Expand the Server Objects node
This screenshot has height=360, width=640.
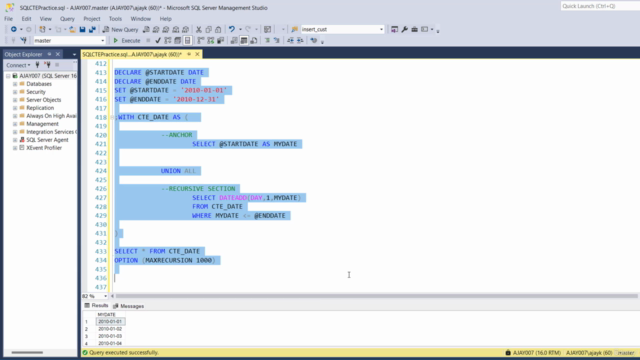15,100
